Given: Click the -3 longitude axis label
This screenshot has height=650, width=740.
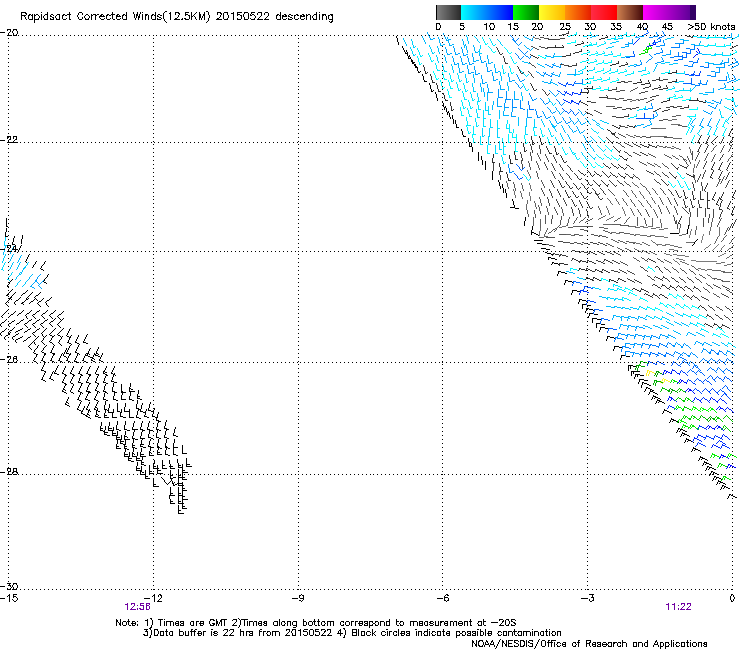Looking at the screenshot, I should click(587, 598).
